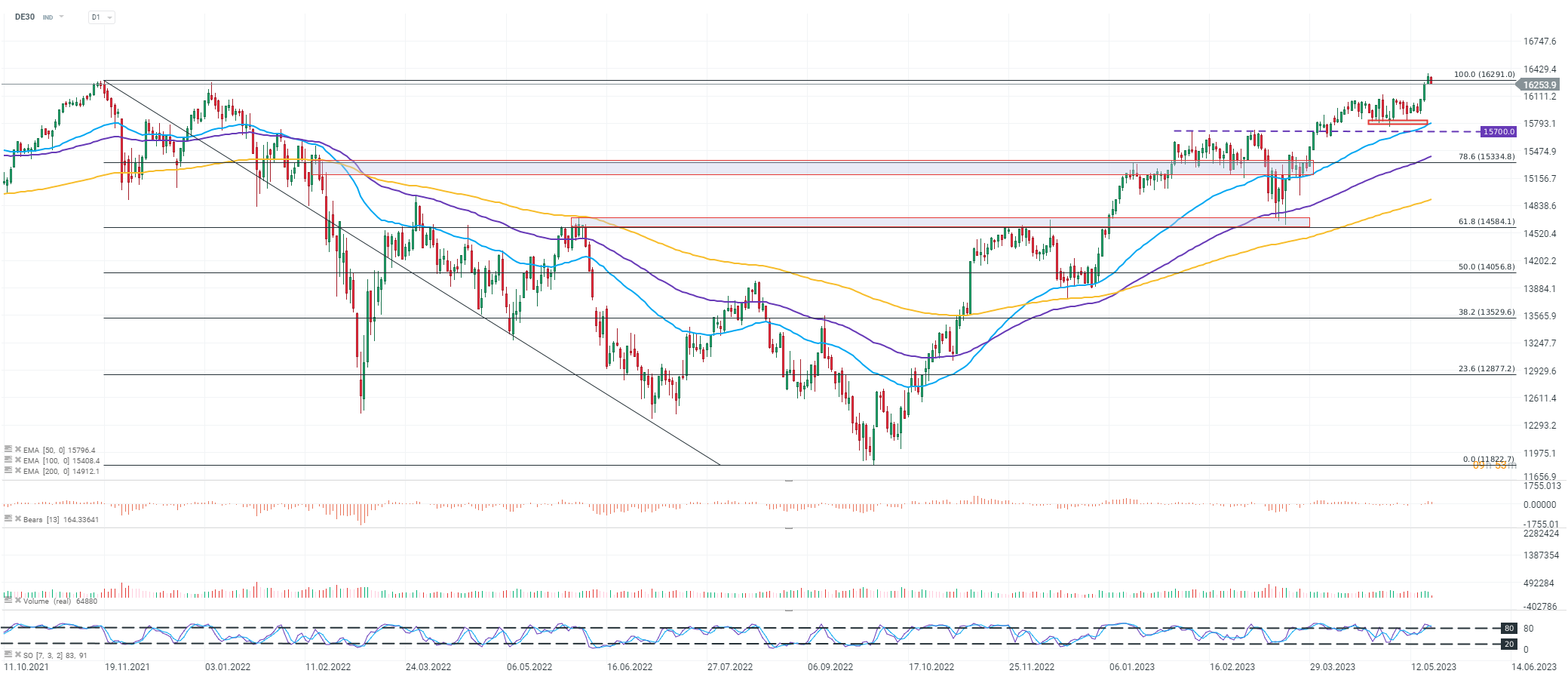
Task: Click the current price tag 16253.9
Action: click(1539, 85)
